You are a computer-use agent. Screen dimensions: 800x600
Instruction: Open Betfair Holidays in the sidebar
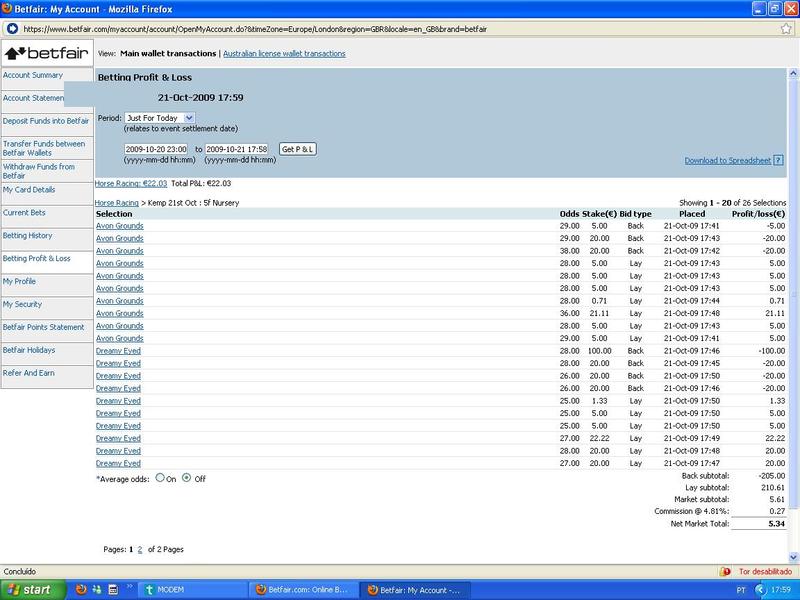(x=29, y=350)
